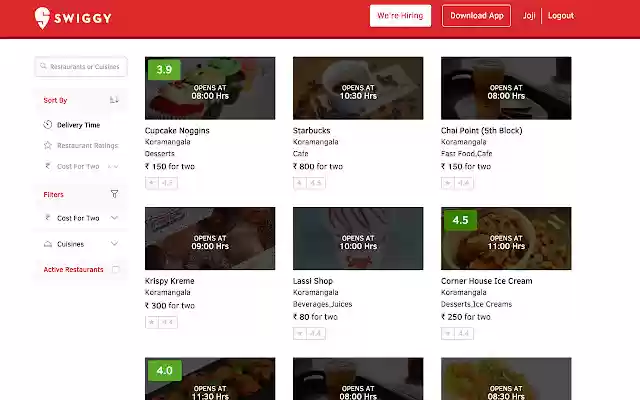This screenshot has width=640, height=400.
Task: Click the star rating under Cupcake Noggins
Action: click(161, 183)
